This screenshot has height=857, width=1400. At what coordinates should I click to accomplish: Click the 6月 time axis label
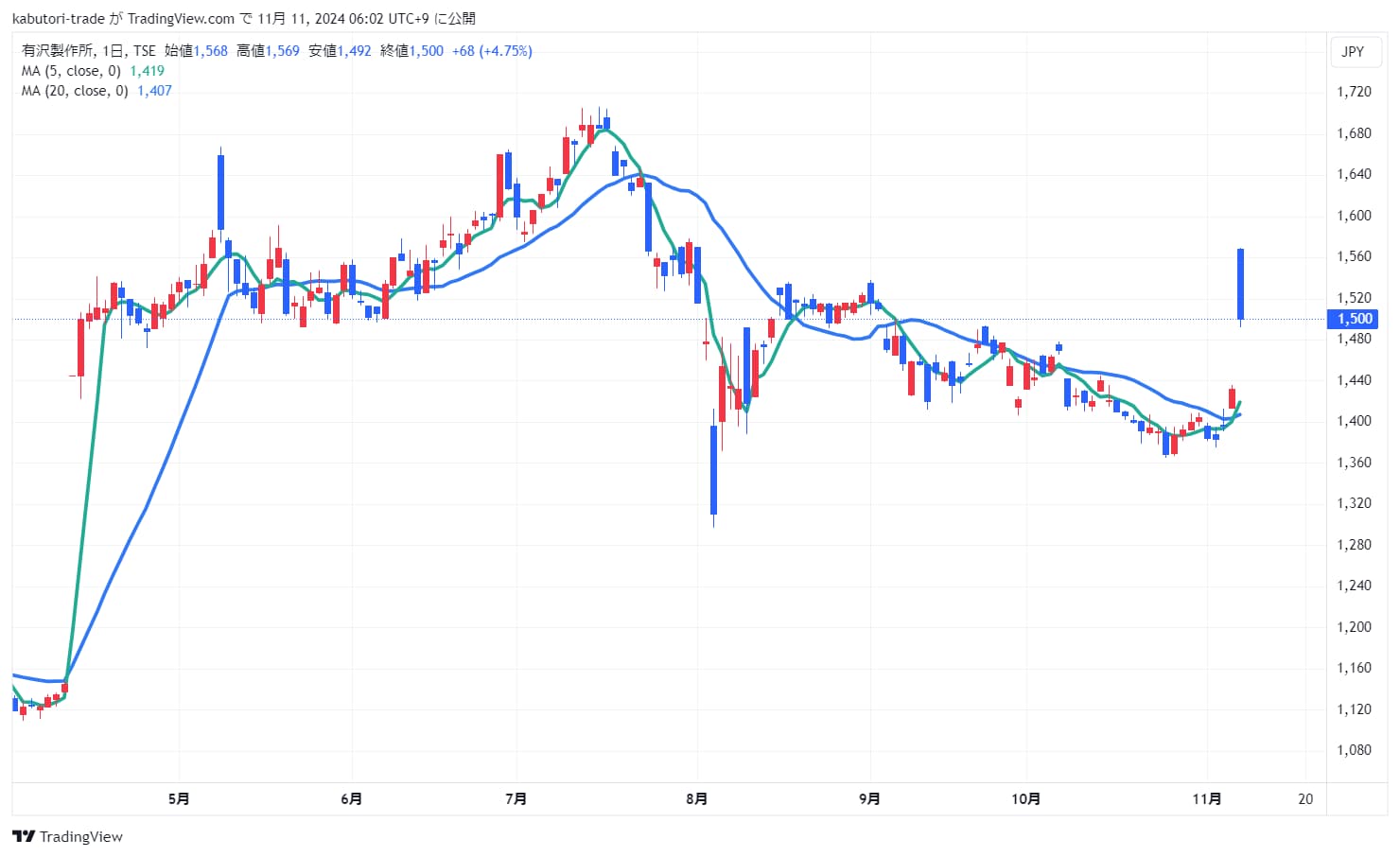click(x=351, y=799)
